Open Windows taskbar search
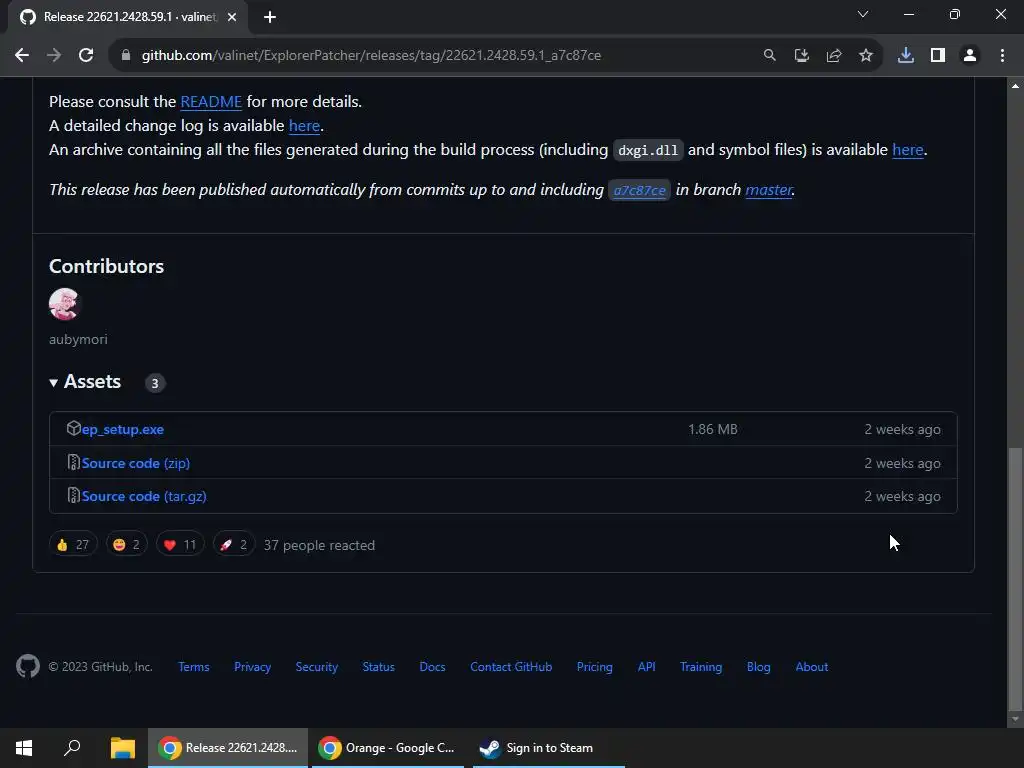Viewport: 1024px width, 768px height. pos(72,748)
